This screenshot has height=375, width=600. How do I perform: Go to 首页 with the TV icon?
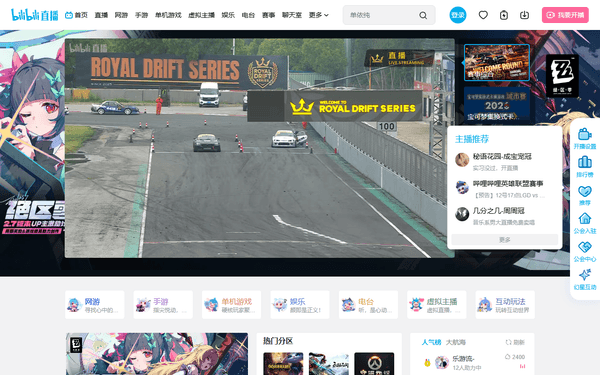coord(76,15)
